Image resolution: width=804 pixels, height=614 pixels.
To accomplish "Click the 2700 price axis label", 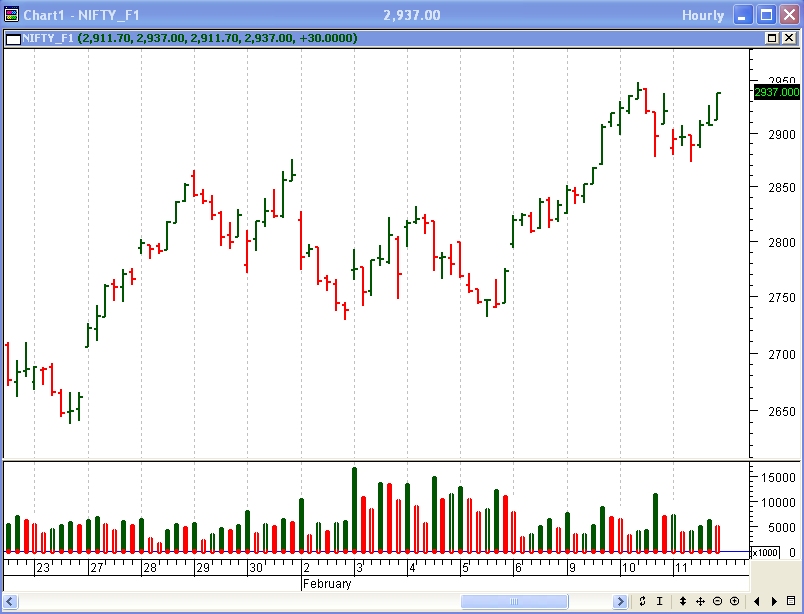I will click(x=782, y=354).
